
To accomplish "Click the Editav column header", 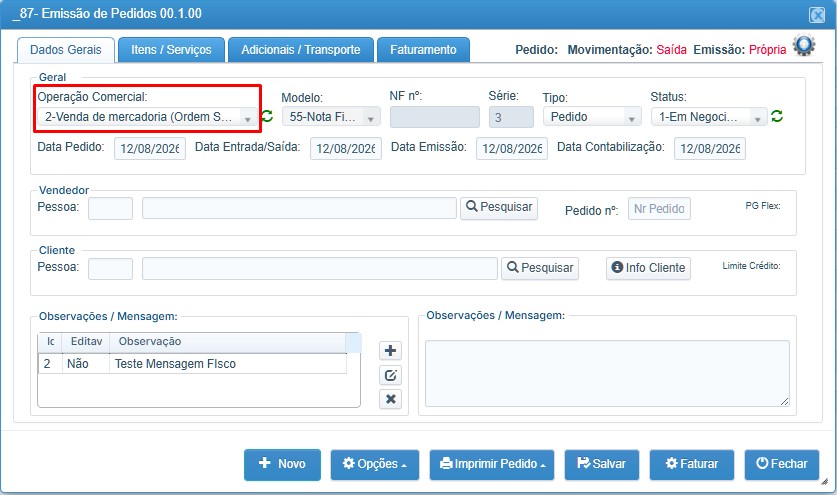I will pyautogui.click(x=86, y=342).
